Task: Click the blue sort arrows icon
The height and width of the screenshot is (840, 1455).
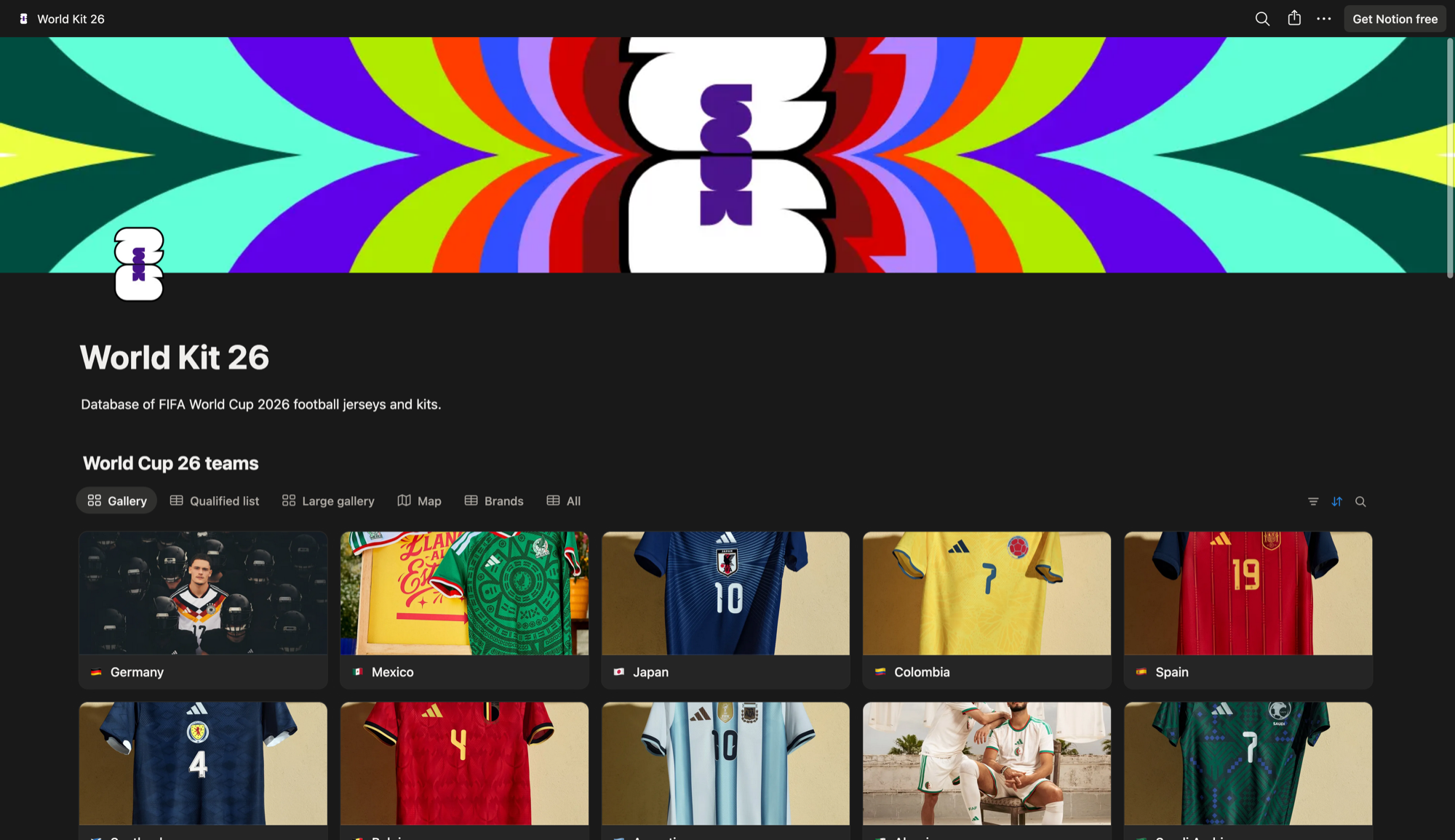Action: click(x=1337, y=502)
